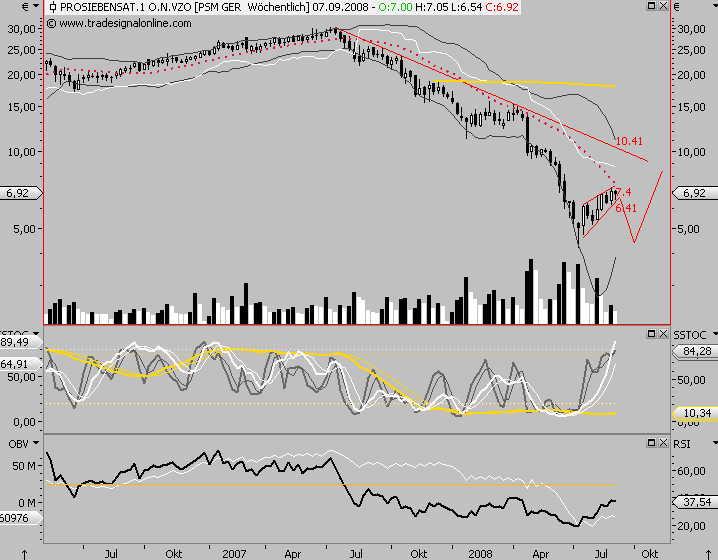Viewport: 718px width, 560px height.
Task: Open the right-side SSTOC scale dropdown
Action: tap(715, 335)
